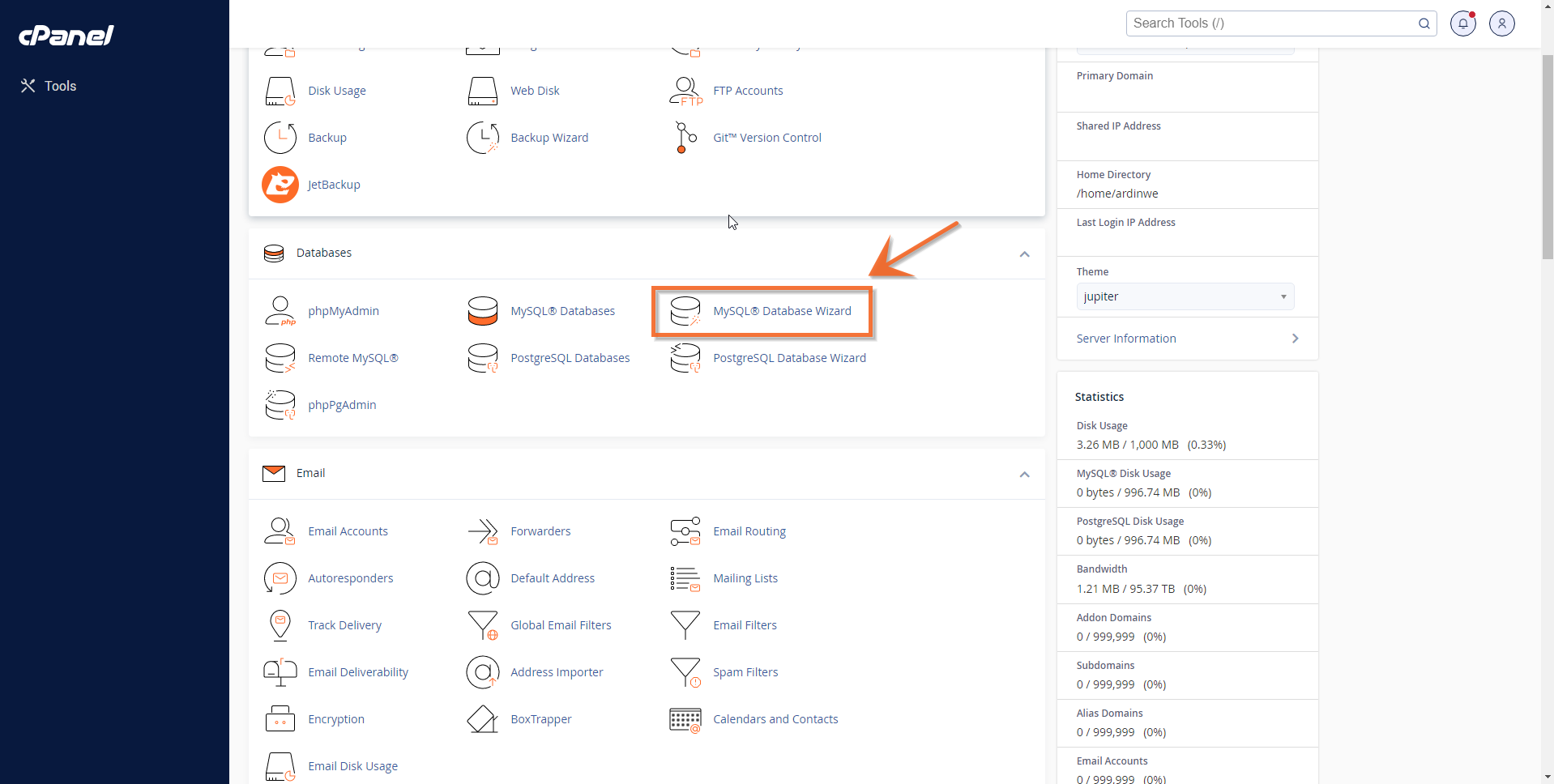Click the Address Importer icon
1554x784 pixels.
click(483, 672)
